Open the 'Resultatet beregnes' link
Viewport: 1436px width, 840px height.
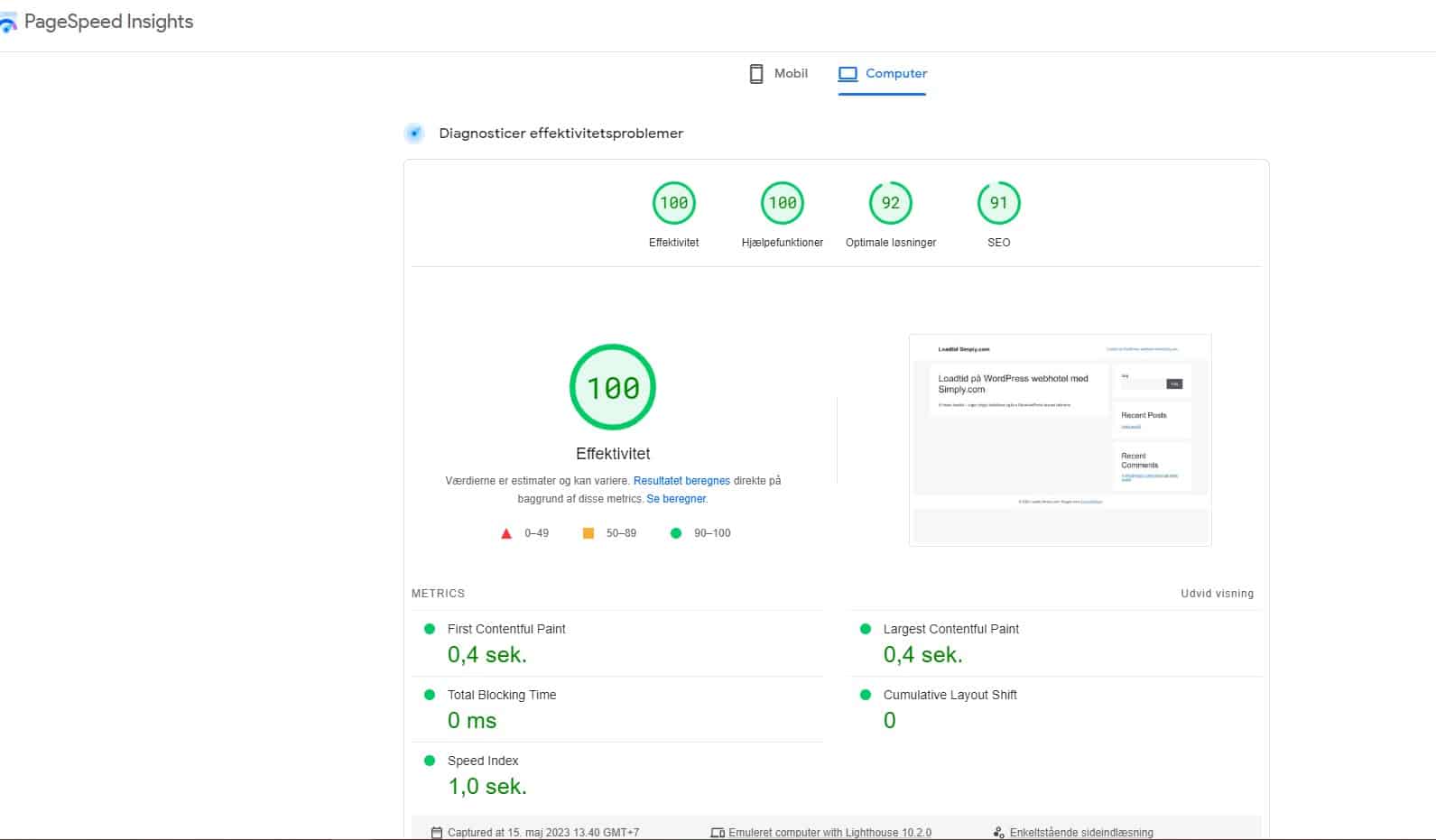[x=681, y=481]
